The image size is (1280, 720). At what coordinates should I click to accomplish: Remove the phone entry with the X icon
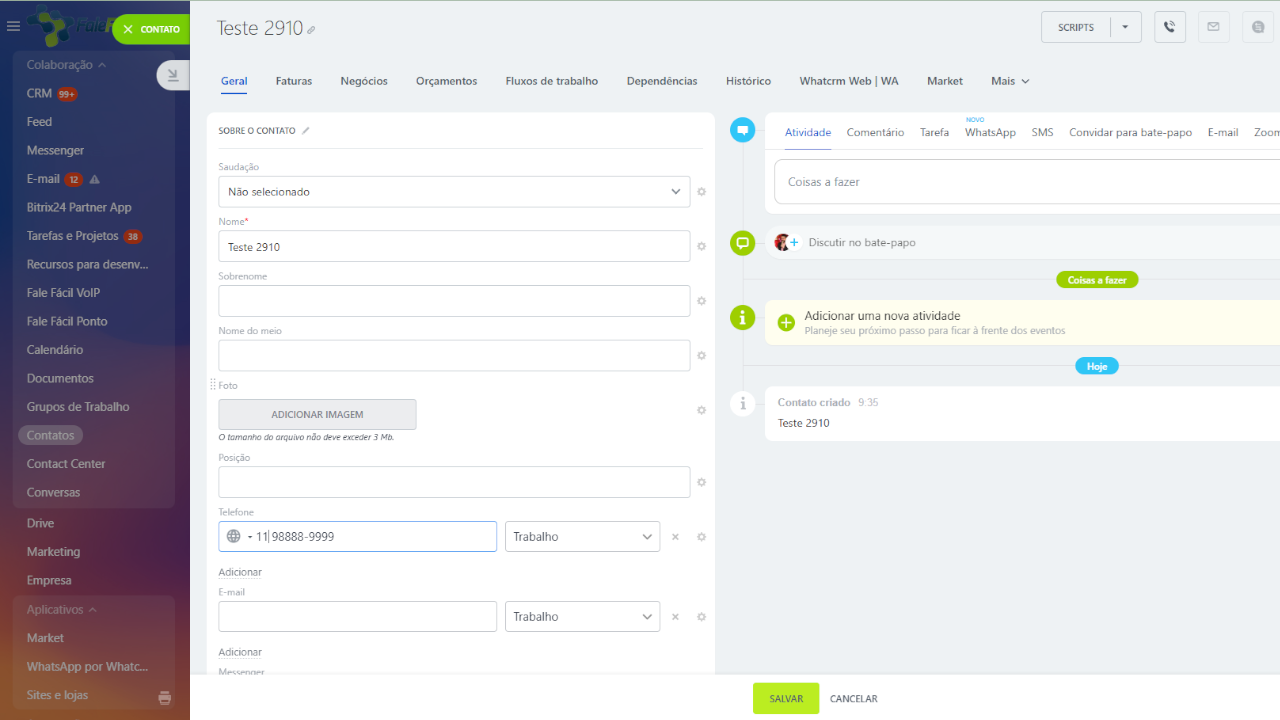[x=675, y=537]
